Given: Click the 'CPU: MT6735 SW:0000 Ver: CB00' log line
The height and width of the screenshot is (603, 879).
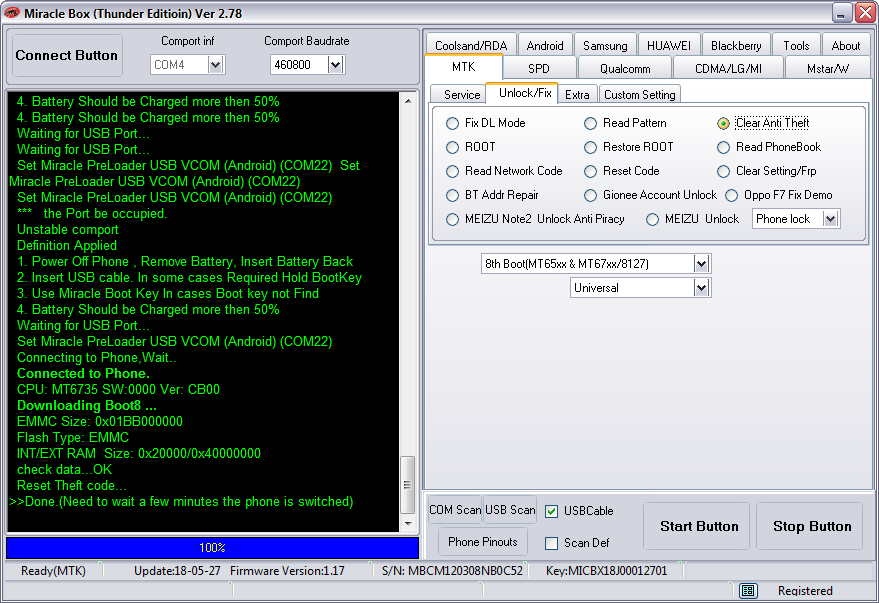Looking at the screenshot, I should tap(118, 389).
